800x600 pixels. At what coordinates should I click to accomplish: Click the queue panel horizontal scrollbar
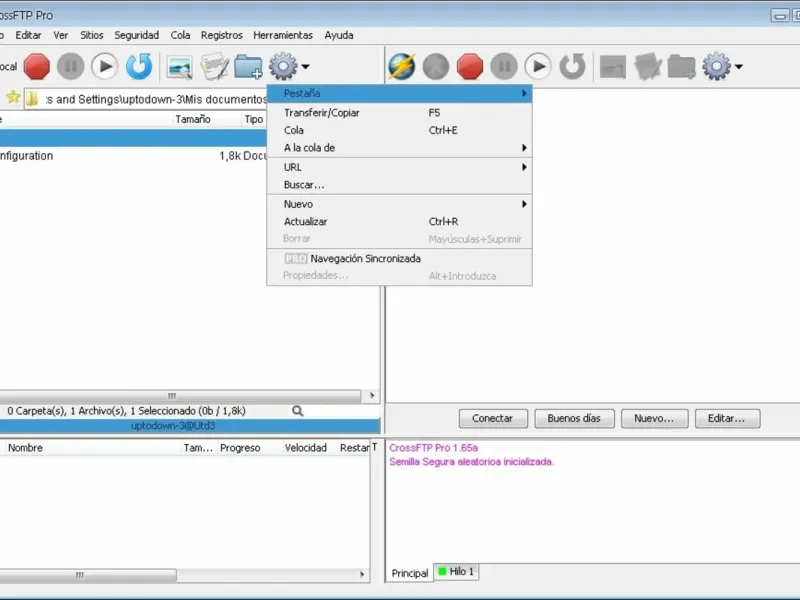tap(88, 575)
